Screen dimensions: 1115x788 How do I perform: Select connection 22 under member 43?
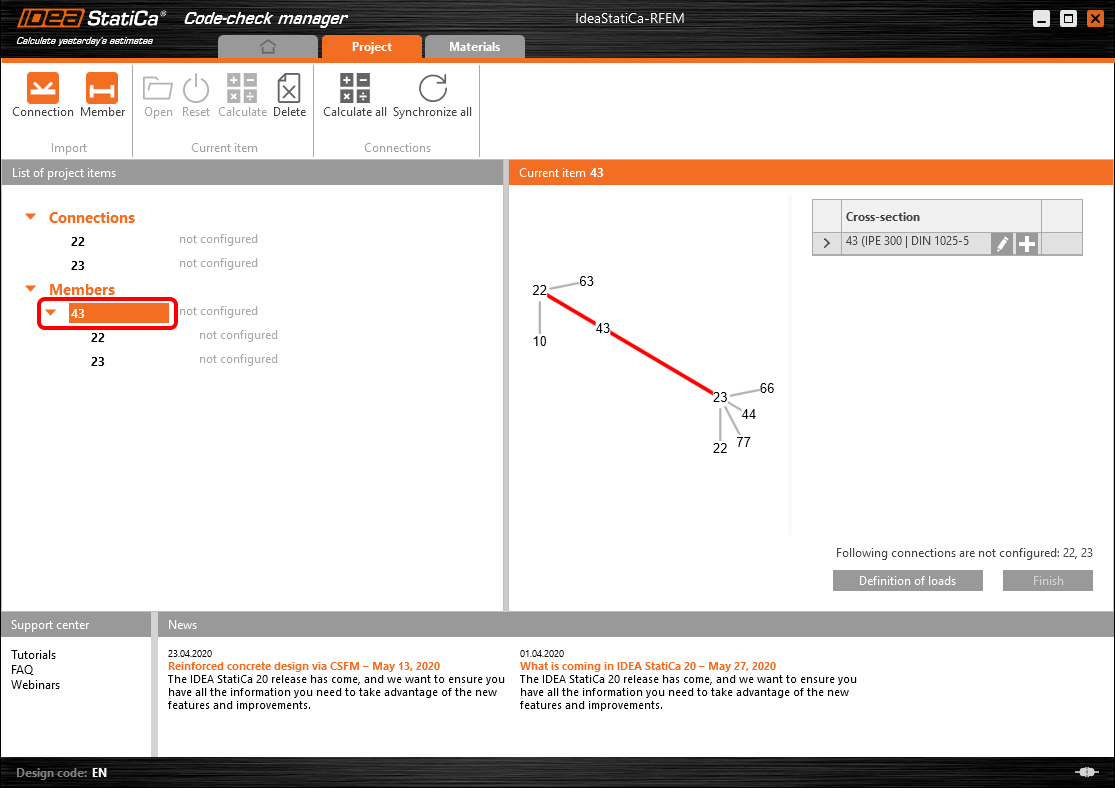97,338
